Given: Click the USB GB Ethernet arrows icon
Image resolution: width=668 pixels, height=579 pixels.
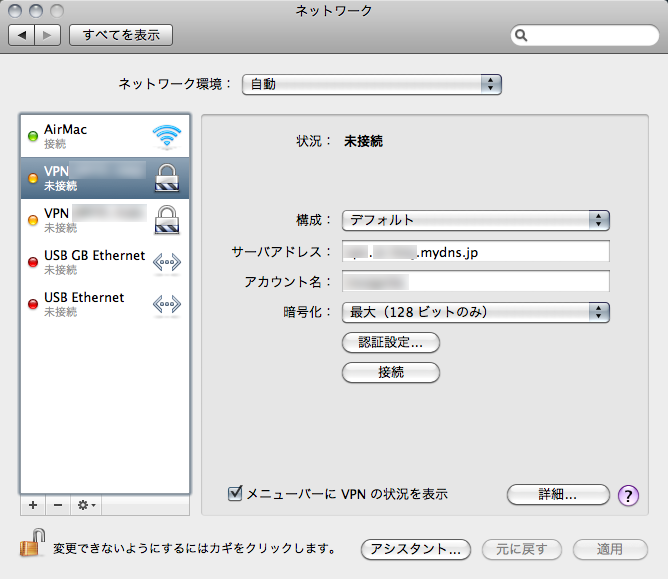Looking at the screenshot, I should point(166,262).
